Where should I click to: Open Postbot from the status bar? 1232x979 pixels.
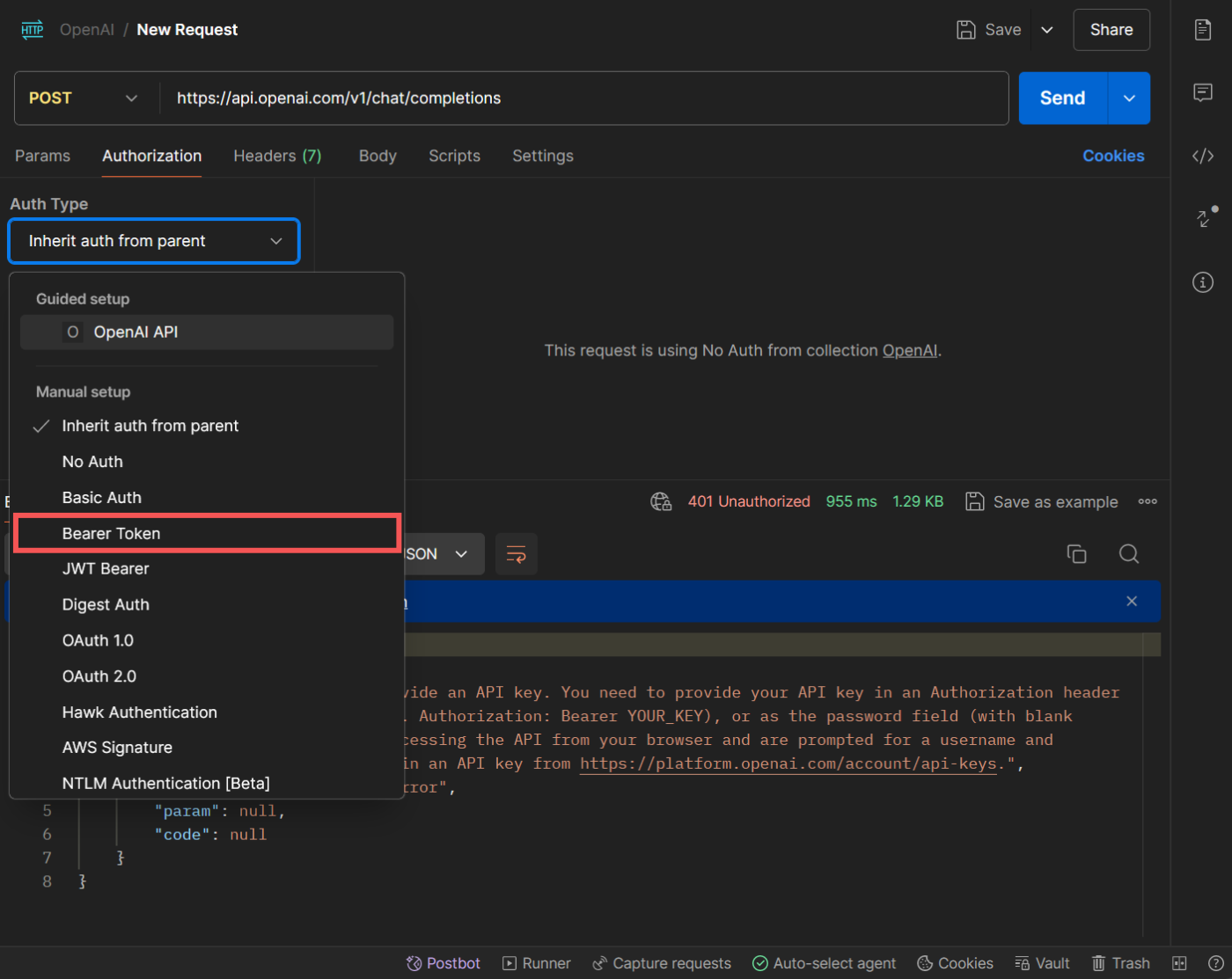(x=444, y=963)
